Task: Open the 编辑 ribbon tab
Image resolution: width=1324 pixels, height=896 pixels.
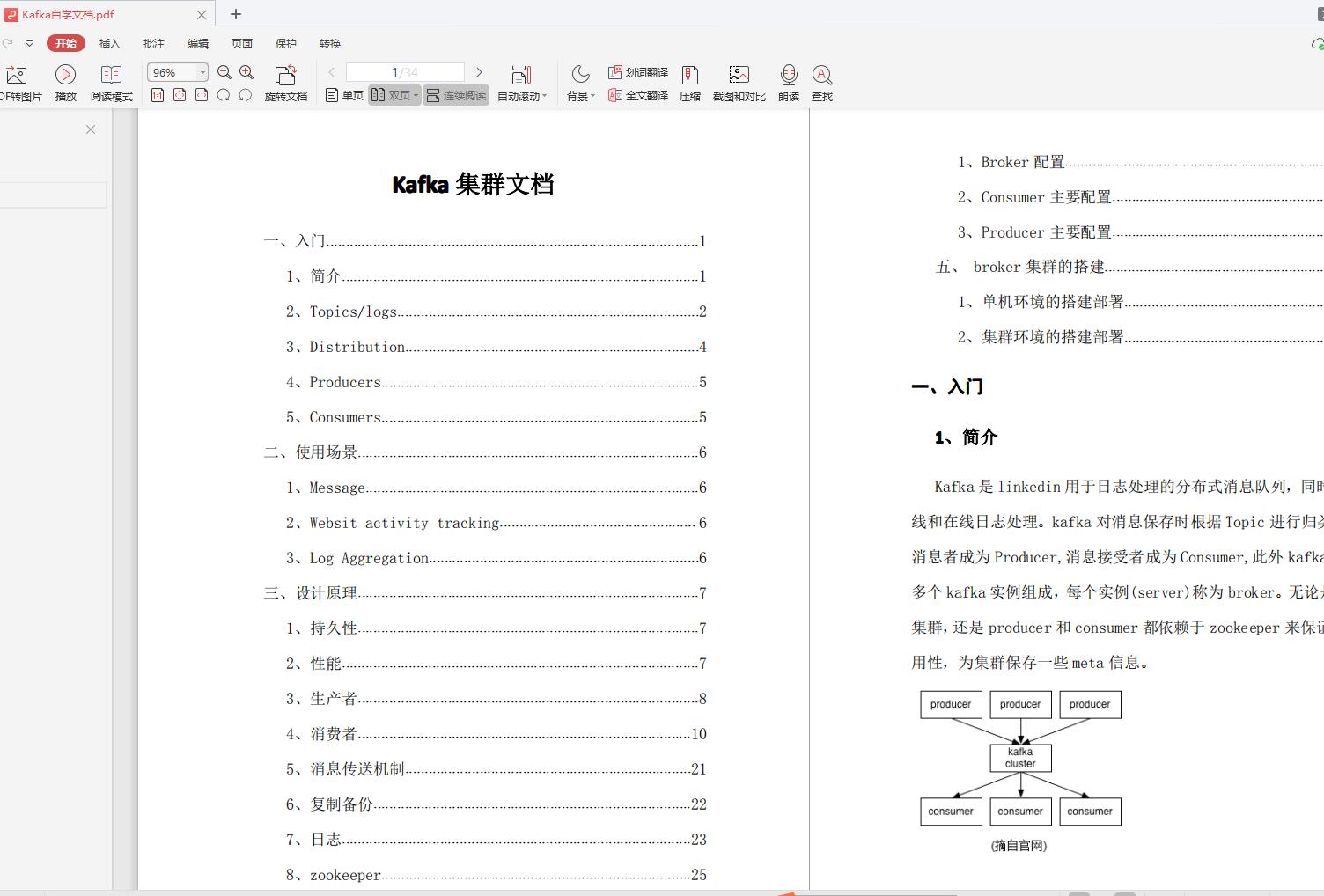Action: point(198,43)
